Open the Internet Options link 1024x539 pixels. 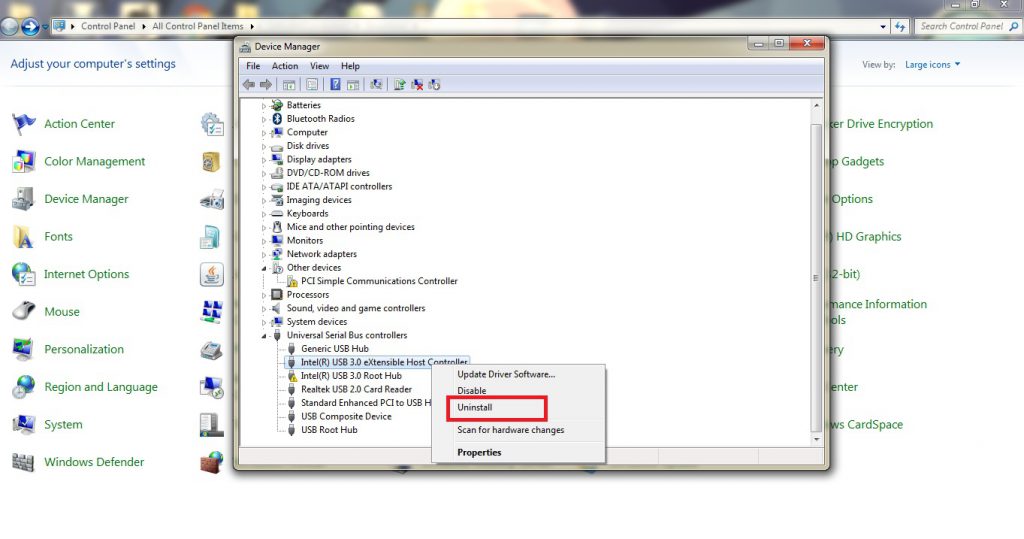(x=86, y=274)
